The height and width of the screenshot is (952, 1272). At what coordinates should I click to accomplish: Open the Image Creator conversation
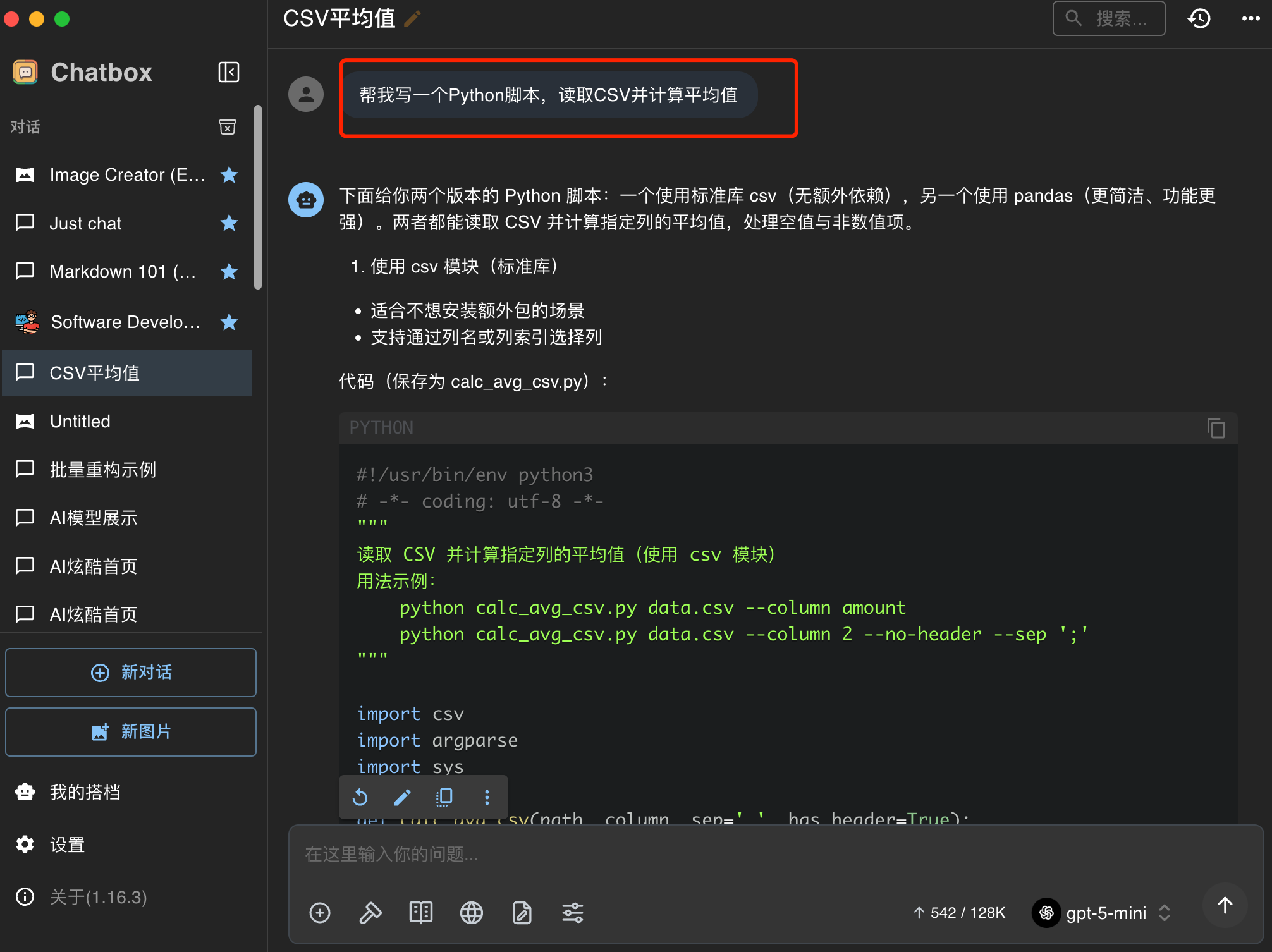pos(127,174)
